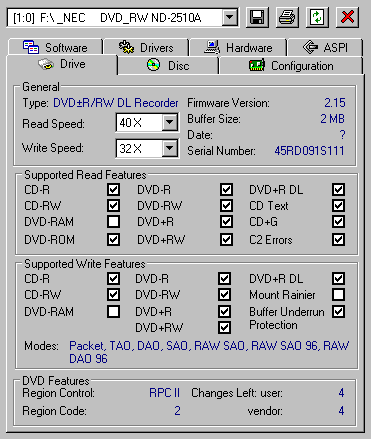Click the printer icon button
The image size is (371, 439).
[x=287, y=17]
